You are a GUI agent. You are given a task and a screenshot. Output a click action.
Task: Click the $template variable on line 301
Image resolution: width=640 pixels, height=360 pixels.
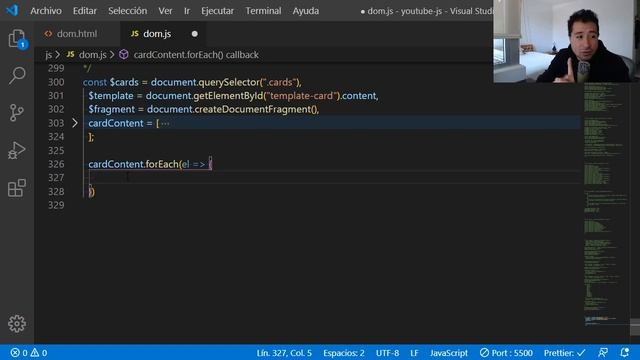coord(111,96)
